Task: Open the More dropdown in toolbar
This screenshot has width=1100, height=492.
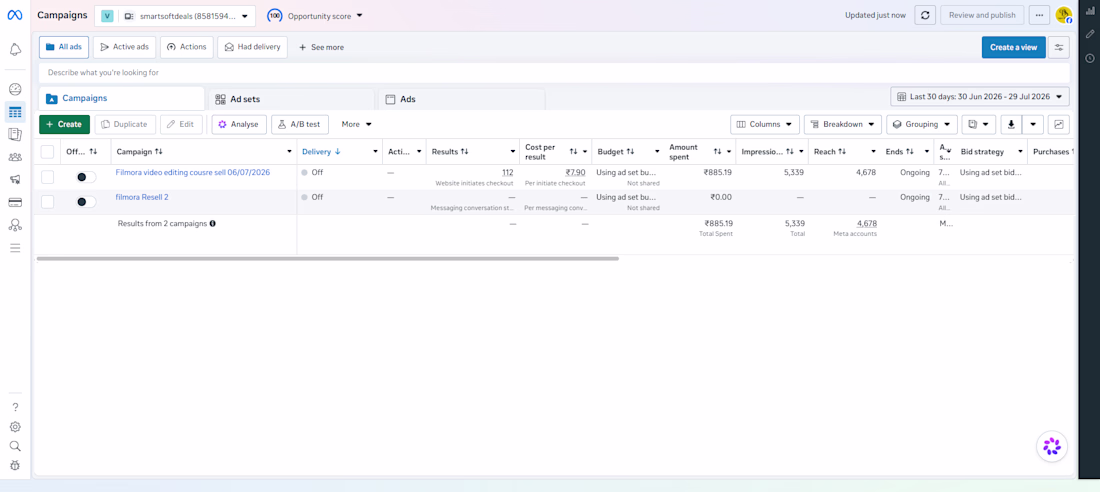Action: [x=356, y=124]
